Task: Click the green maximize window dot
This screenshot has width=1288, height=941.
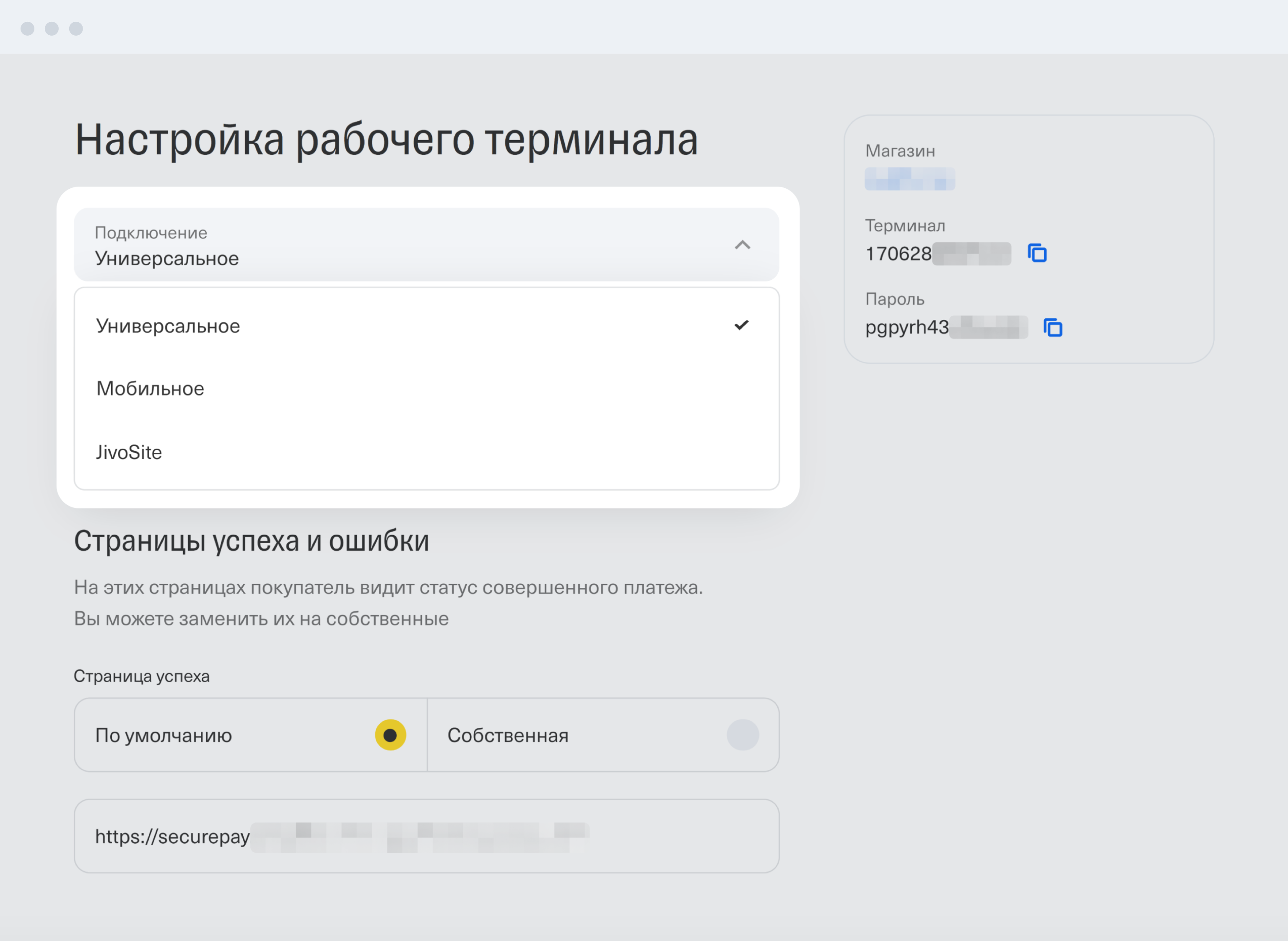Action: (x=76, y=29)
